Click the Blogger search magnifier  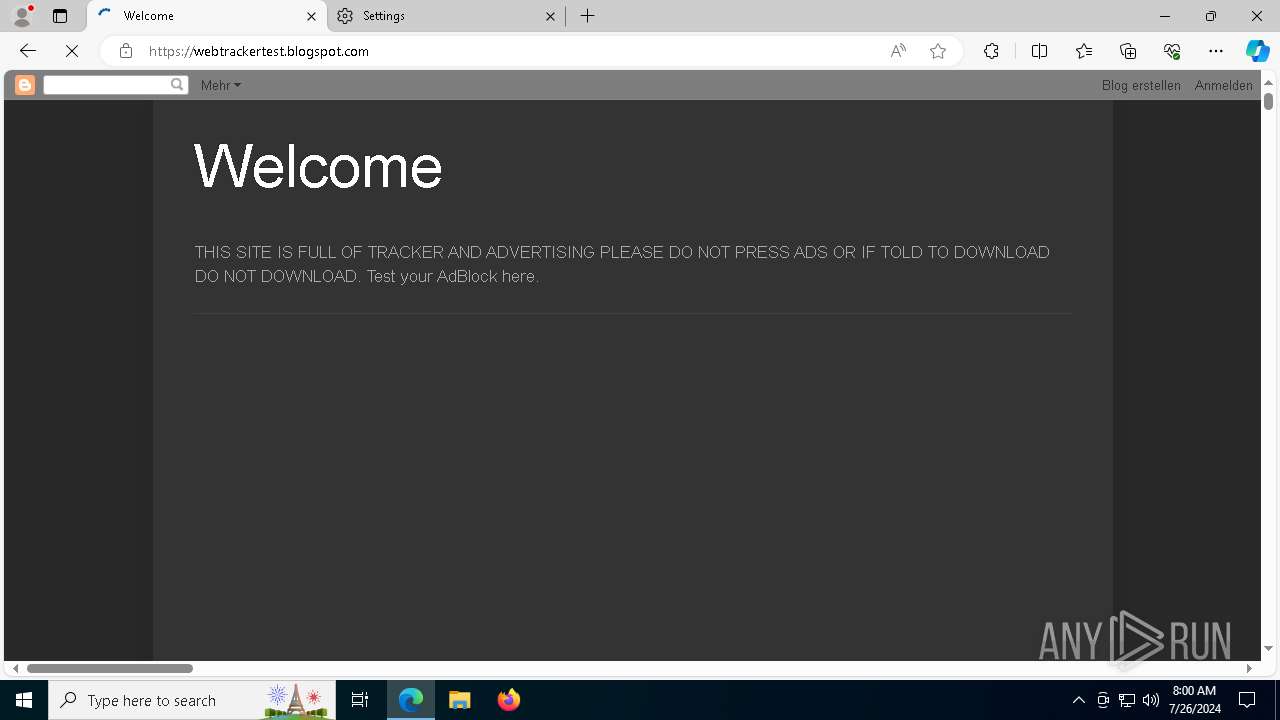click(x=177, y=85)
